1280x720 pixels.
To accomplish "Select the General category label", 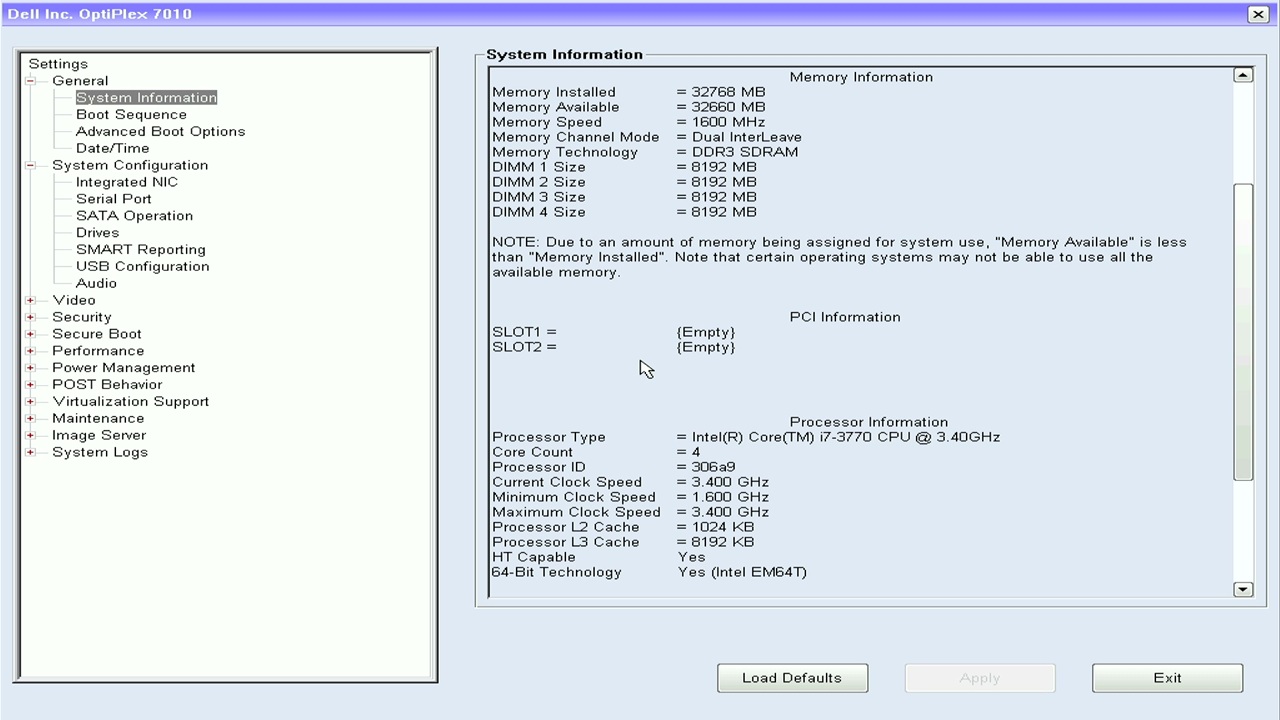I will 80,81.
